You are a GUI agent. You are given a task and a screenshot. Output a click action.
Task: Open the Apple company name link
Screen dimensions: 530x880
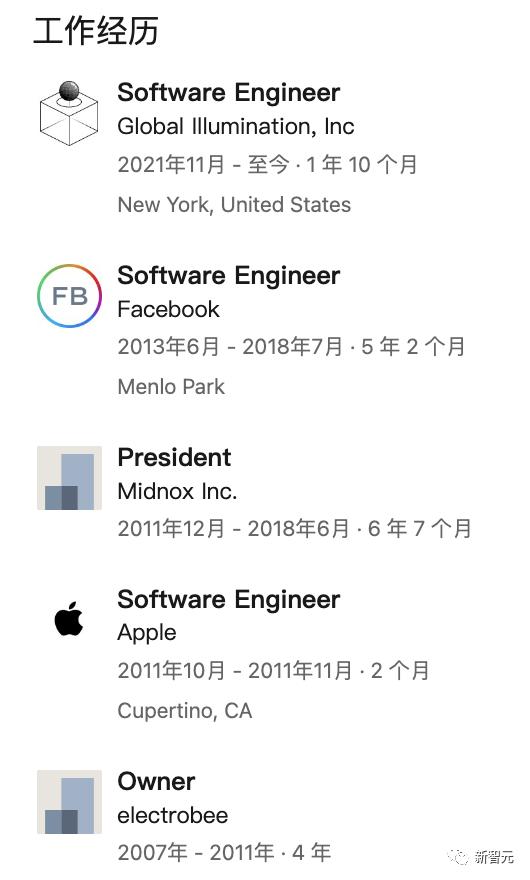coord(147,633)
